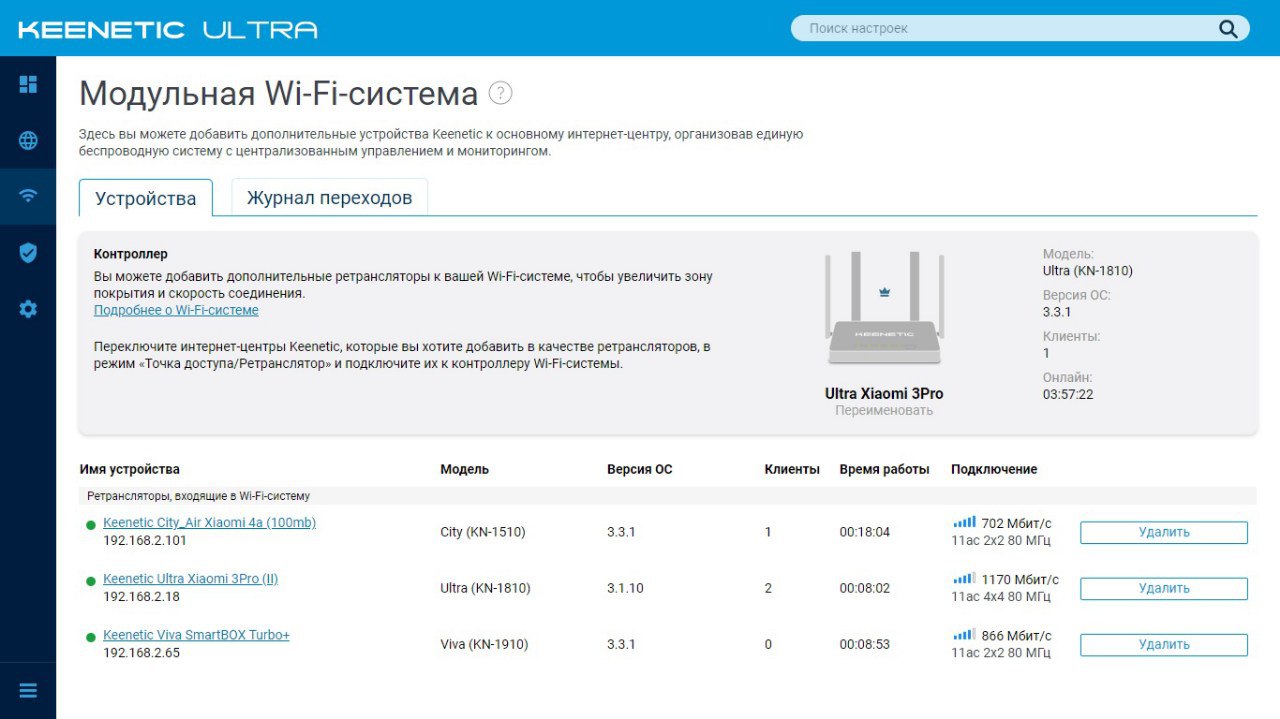
Task: Click the Модульная Wi-Fi-система heading
Action: [279, 94]
